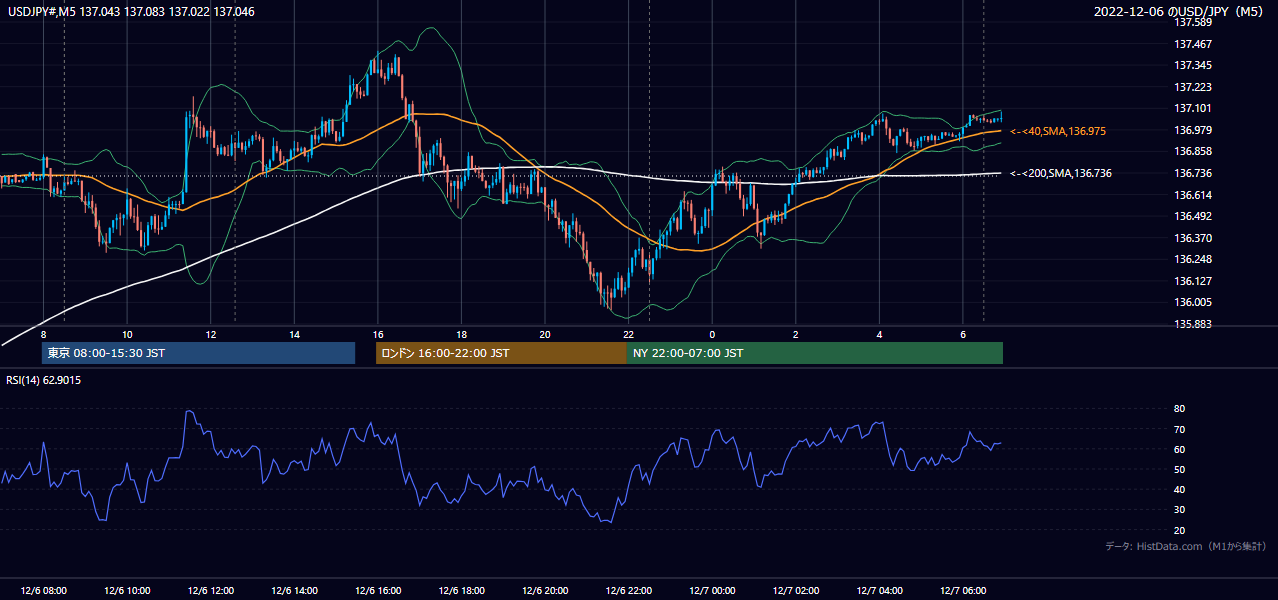Click the 12/7 00:00 bottom time label
Viewport: 1278px width, 600px height.
(x=712, y=591)
